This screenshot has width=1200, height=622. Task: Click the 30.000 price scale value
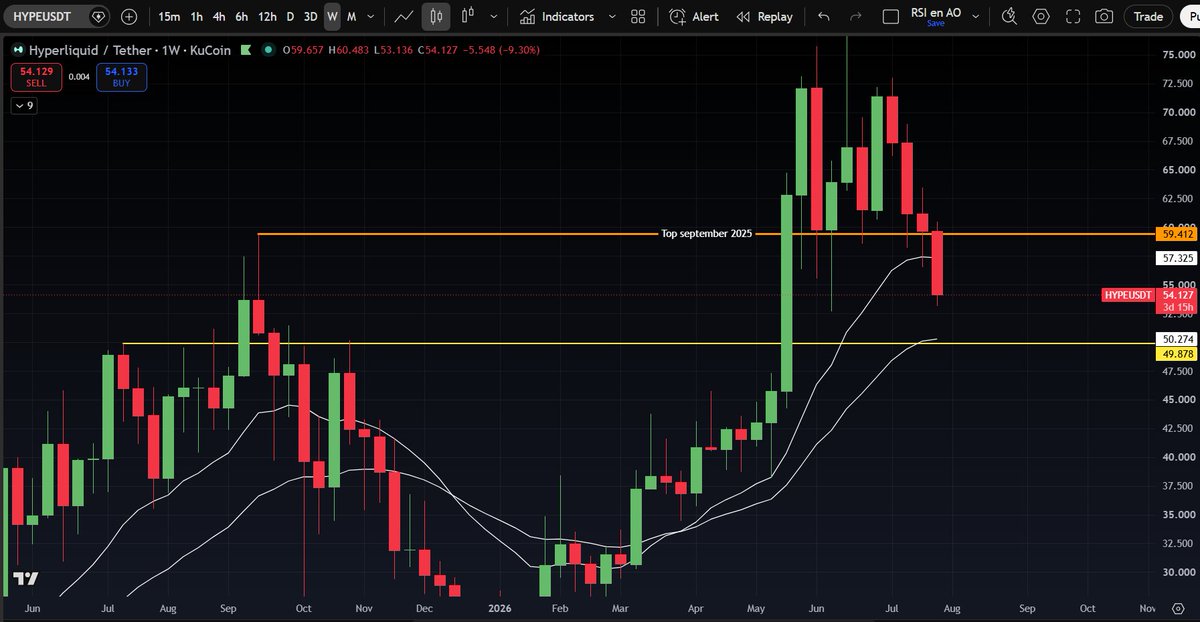coord(1178,572)
